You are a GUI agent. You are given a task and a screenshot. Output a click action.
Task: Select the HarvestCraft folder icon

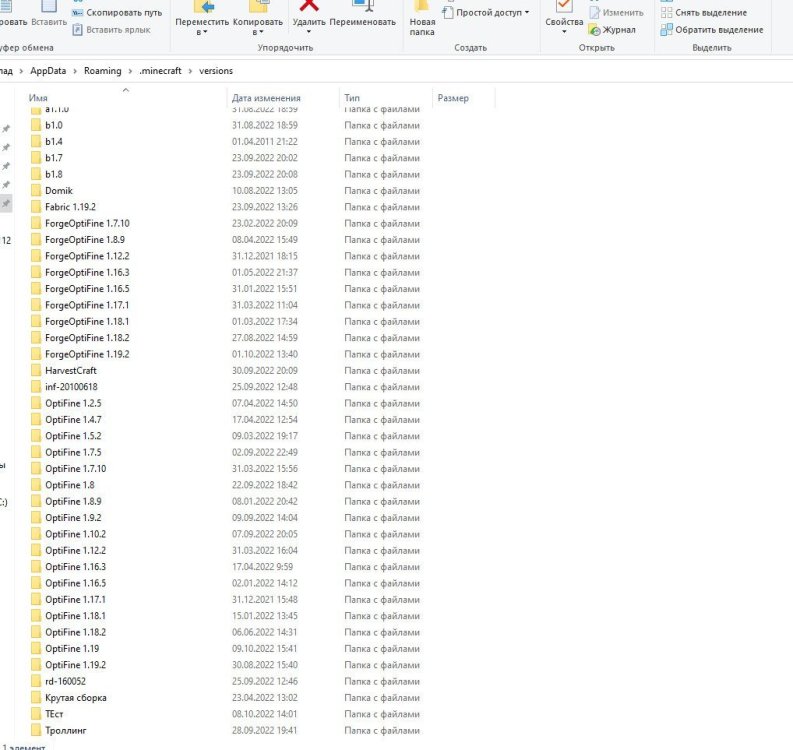tap(36, 371)
